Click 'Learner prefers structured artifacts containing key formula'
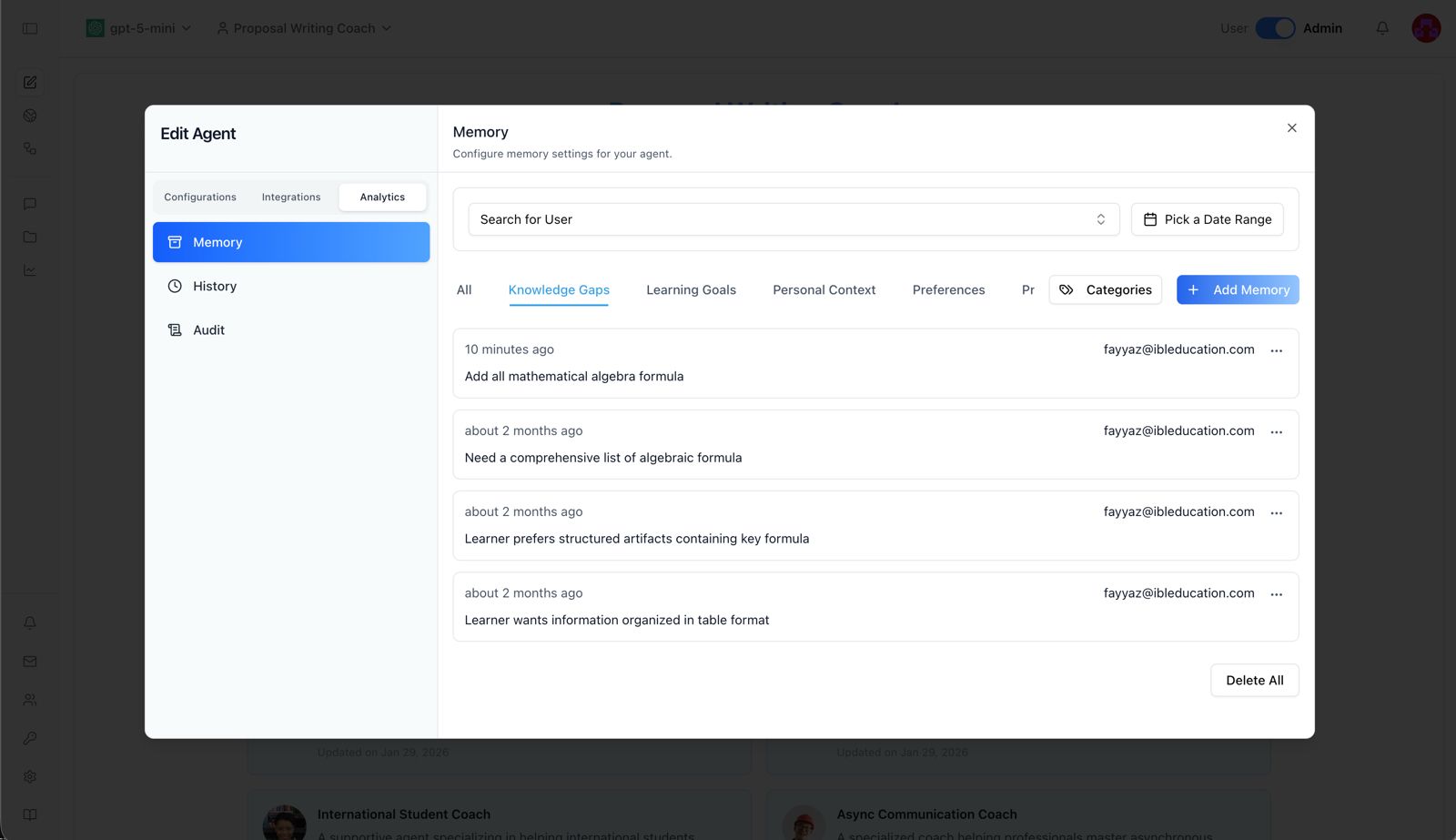 [637, 539]
